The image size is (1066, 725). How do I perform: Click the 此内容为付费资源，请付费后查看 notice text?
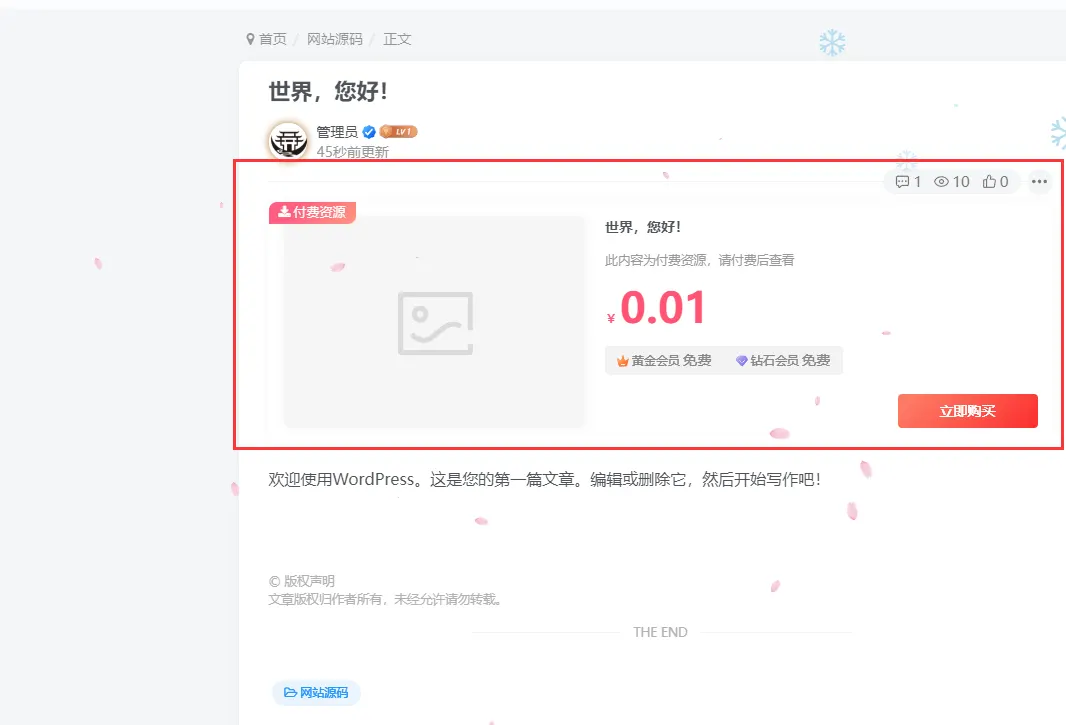pyautogui.click(x=700, y=260)
